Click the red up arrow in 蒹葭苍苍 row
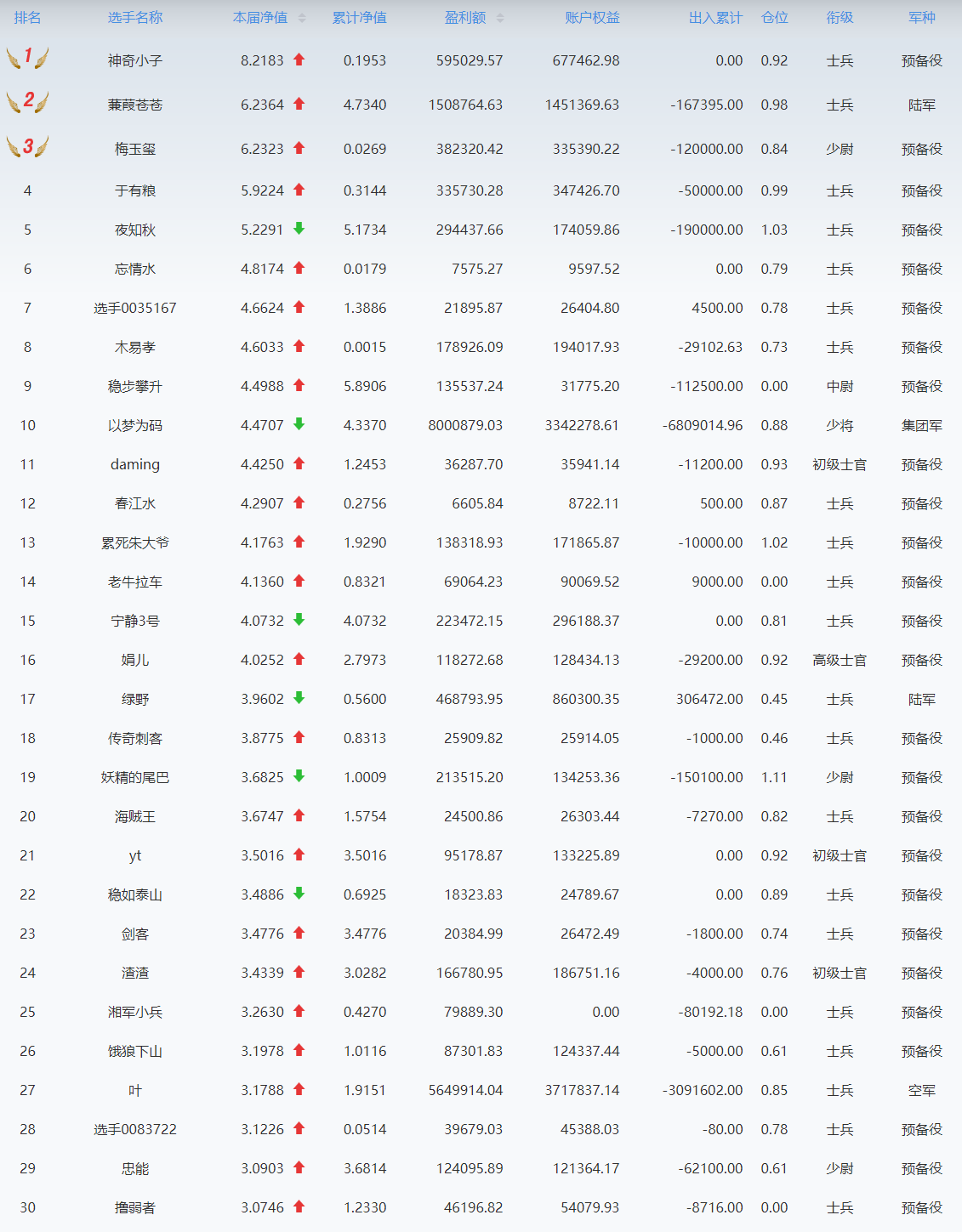Image resolution: width=962 pixels, height=1232 pixels. tap(299, 104)
